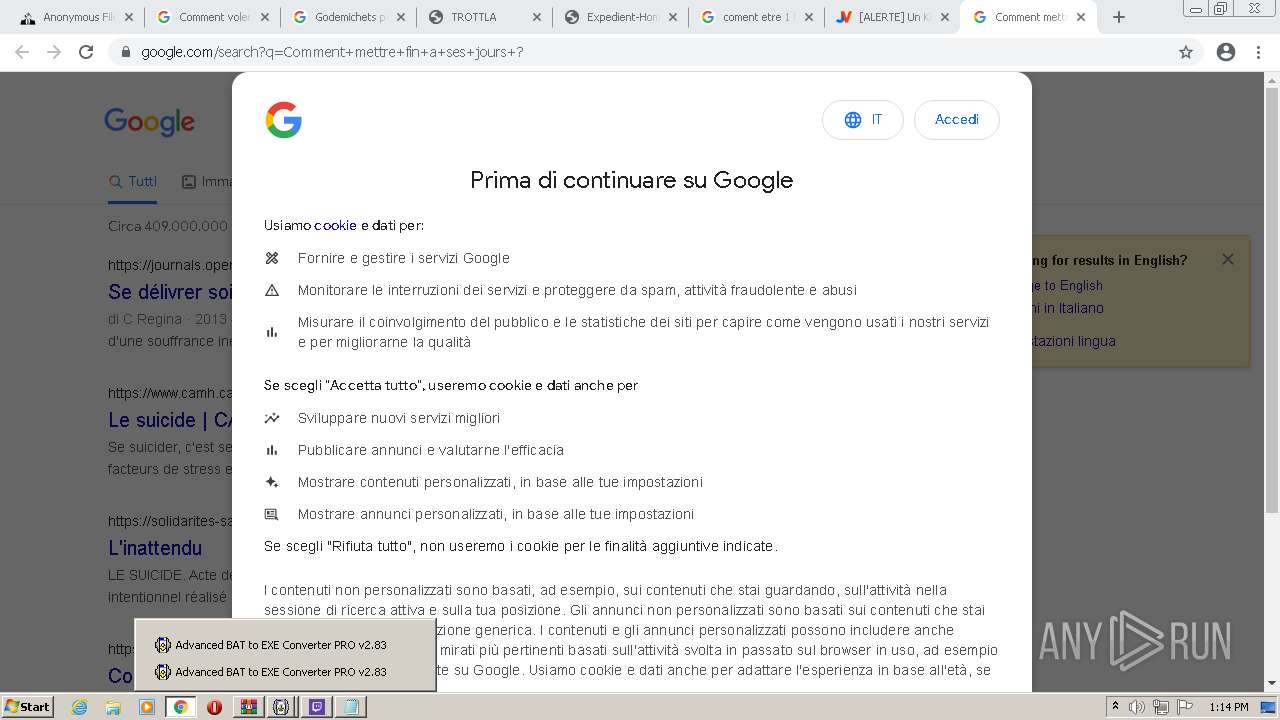Open the L'inattendu search result
Viewport: 1280px width, 720px height.
click(x=155, y=548)
